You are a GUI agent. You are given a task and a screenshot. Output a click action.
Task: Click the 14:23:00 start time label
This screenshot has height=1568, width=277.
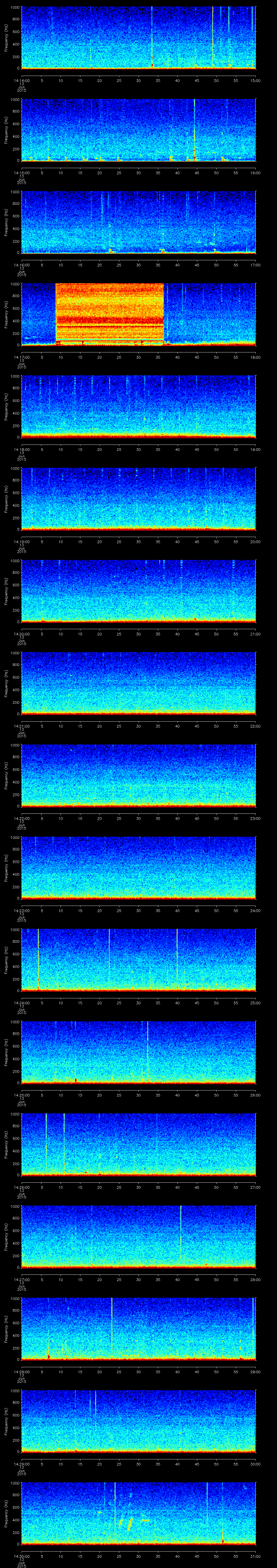click(21, 910)
